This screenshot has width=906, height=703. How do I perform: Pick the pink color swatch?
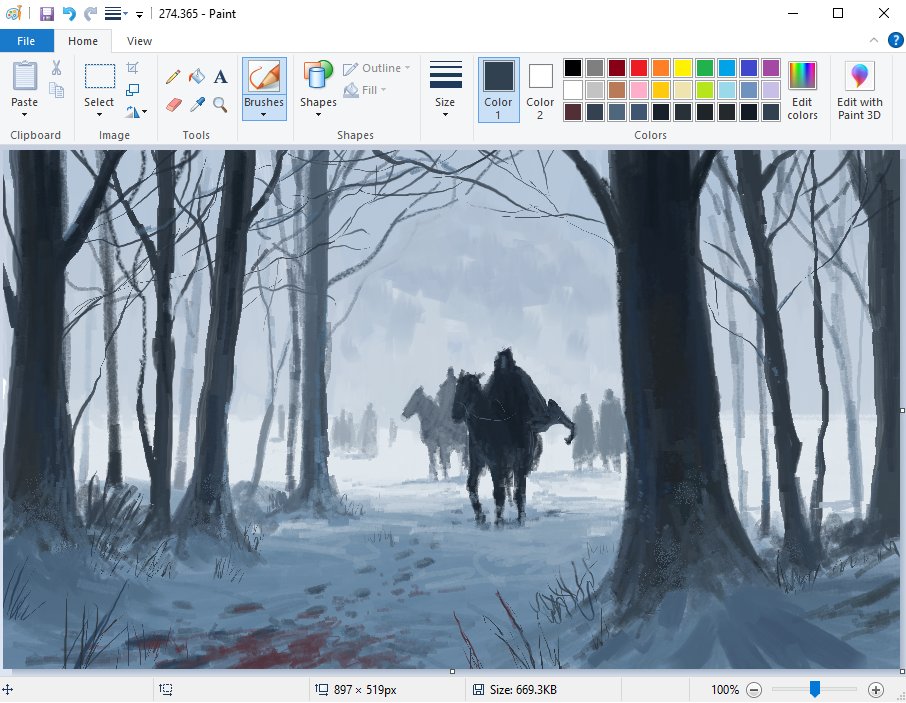click(x=638, y=90)
